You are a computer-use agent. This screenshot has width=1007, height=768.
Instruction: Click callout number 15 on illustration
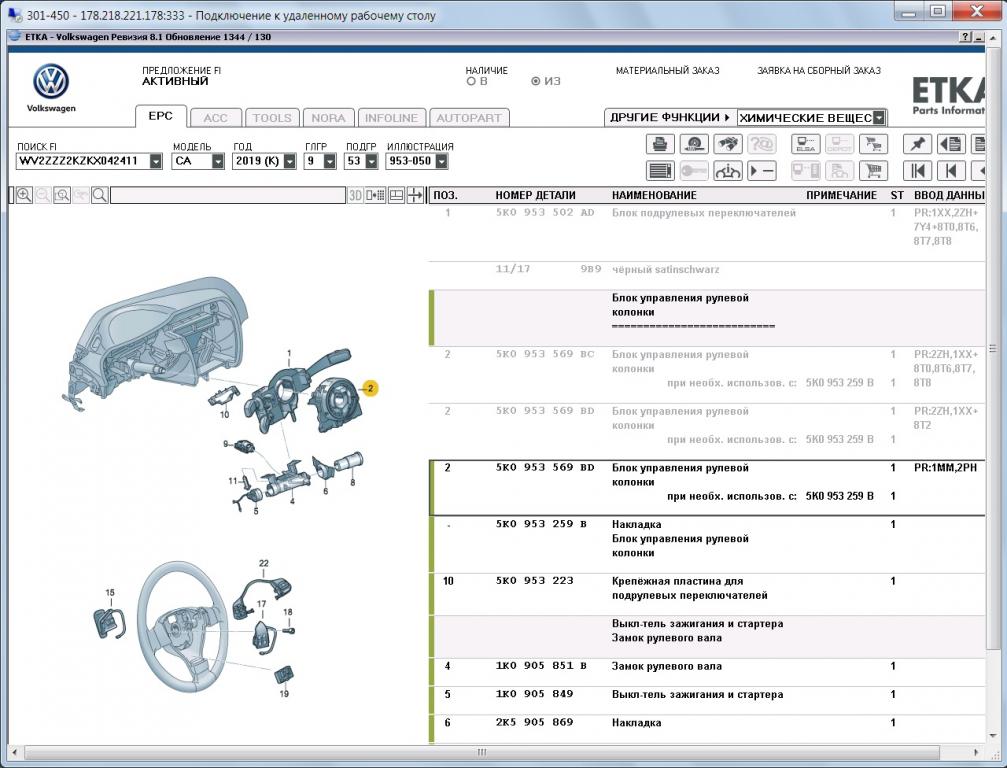click(x=110, y=593)
